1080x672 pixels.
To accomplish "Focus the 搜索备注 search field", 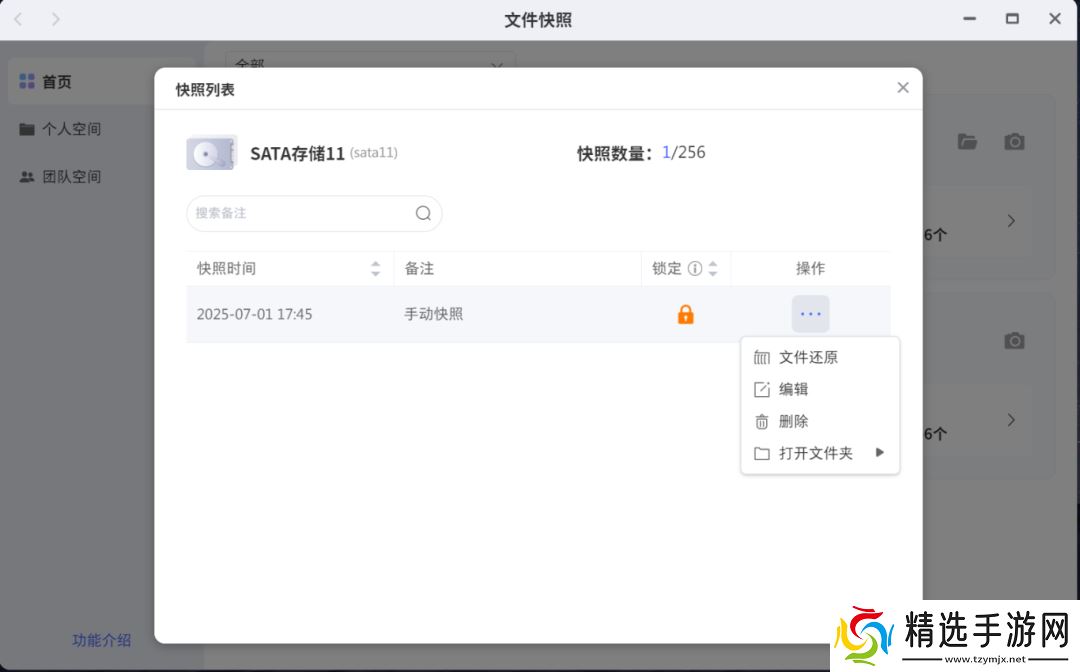I will click(x=300, y=213).
